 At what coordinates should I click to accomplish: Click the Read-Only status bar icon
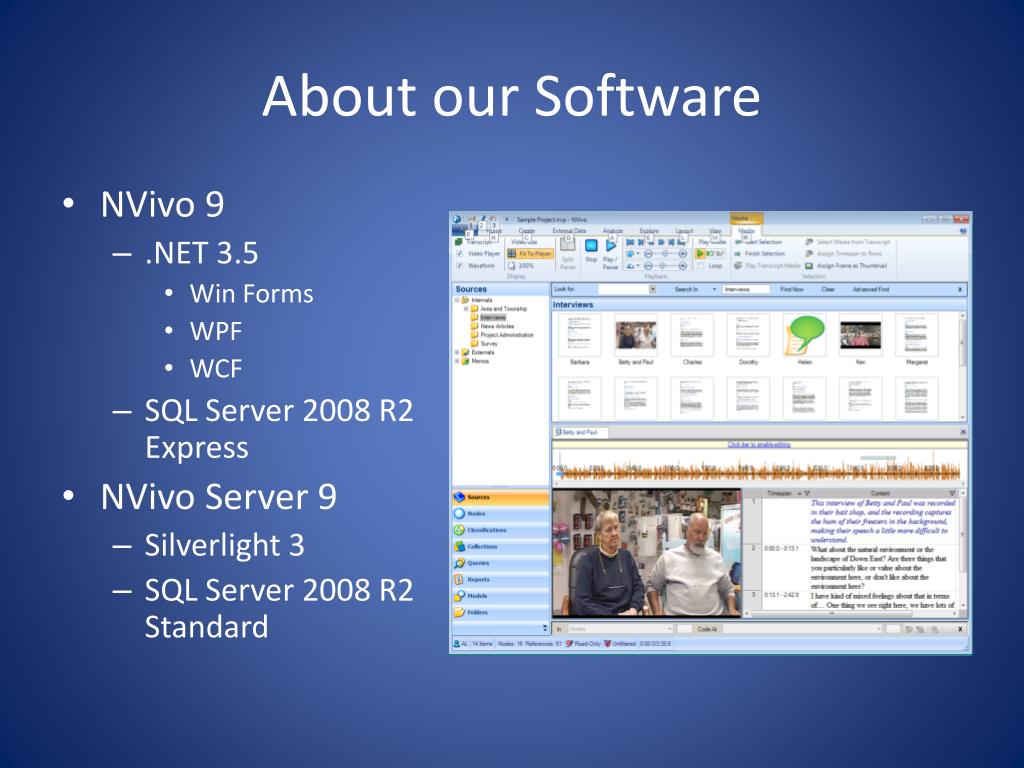tap(569, 644)
